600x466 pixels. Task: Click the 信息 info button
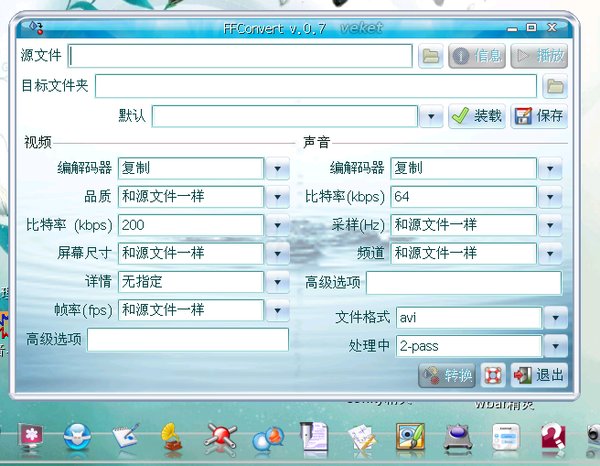[x=477, y=56]
